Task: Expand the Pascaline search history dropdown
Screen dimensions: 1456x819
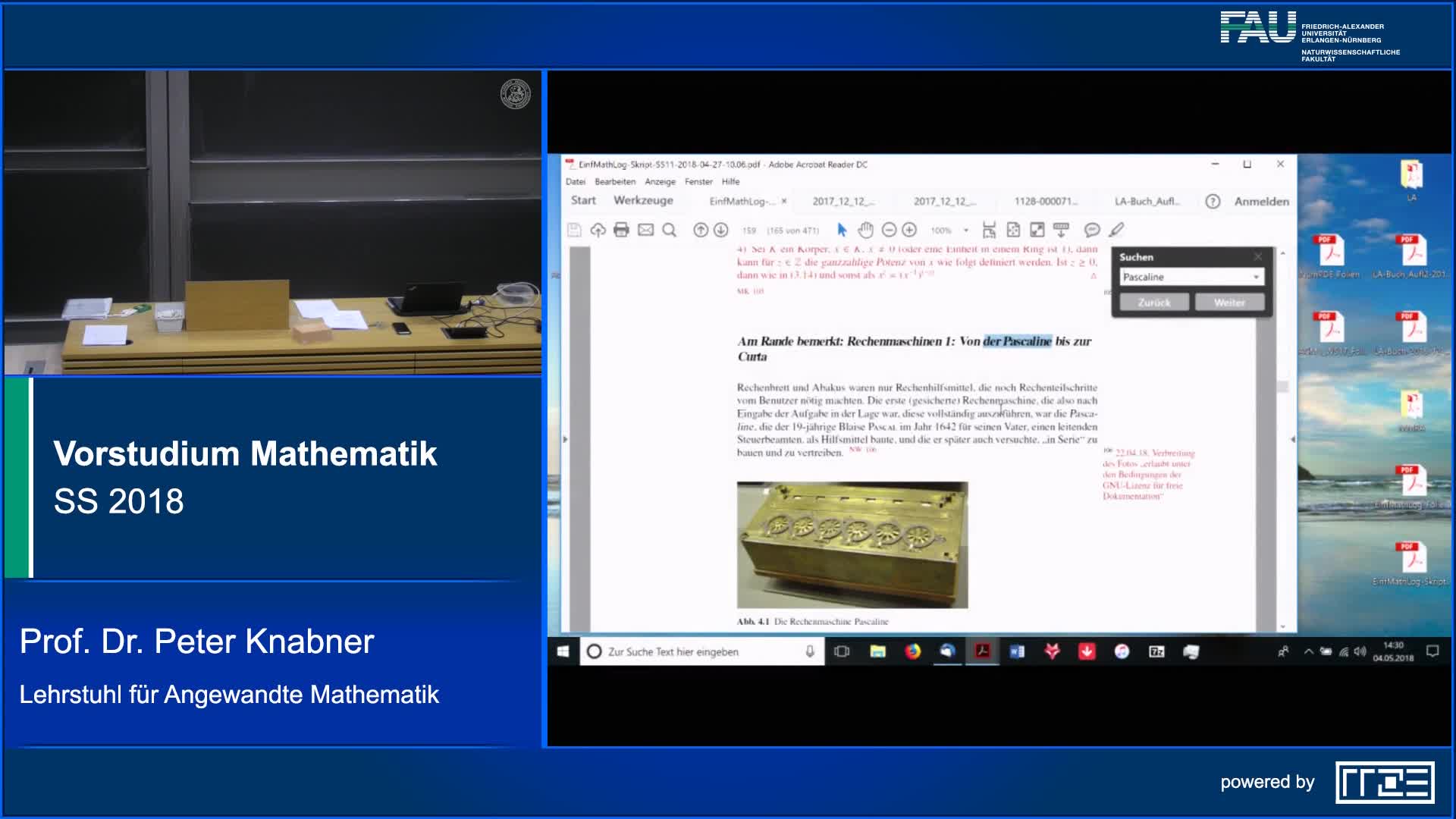Action: pyautogui.click(x=1256, y=278)
